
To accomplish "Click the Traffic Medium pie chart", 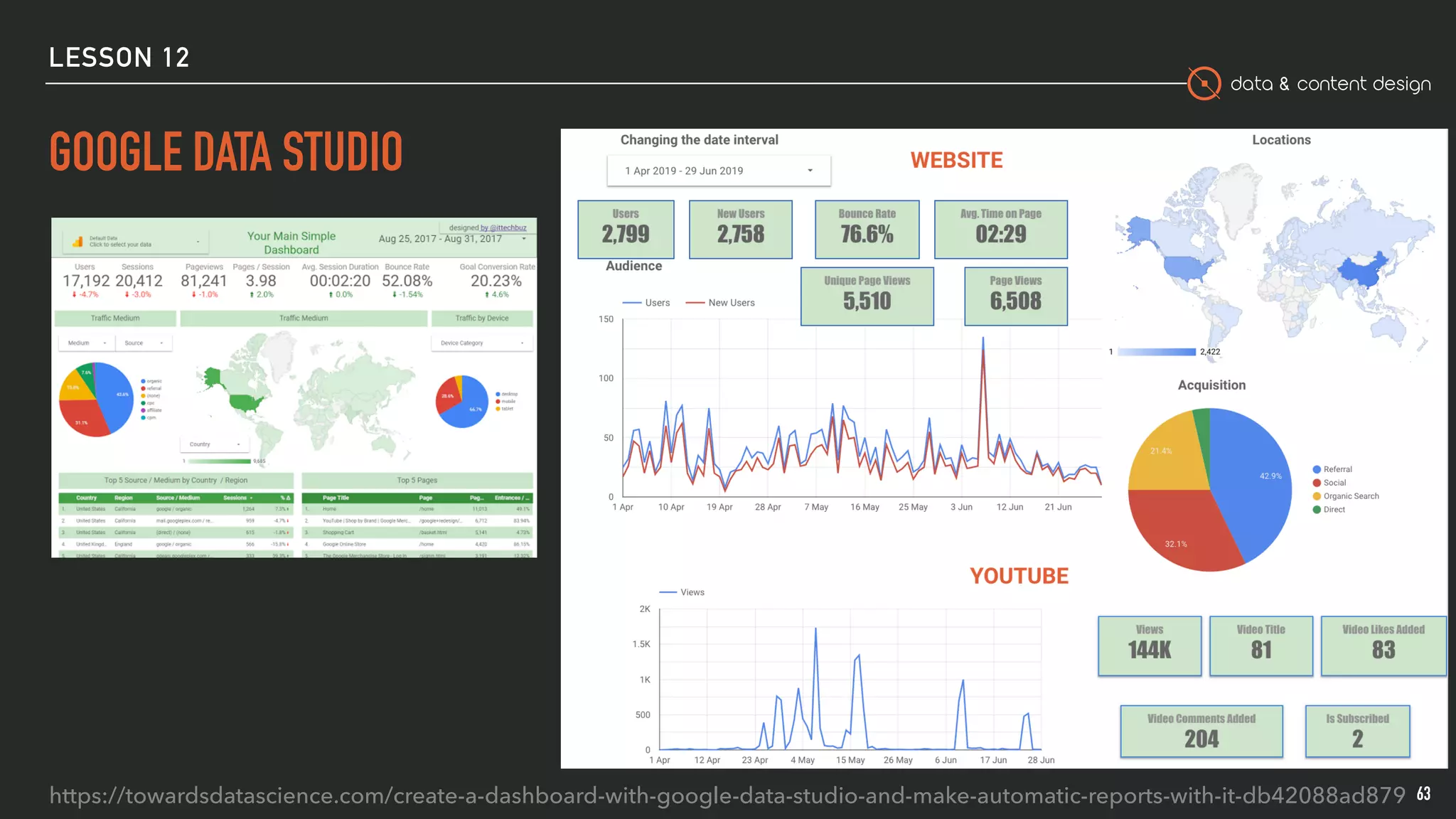I will (x=96, y=399).
